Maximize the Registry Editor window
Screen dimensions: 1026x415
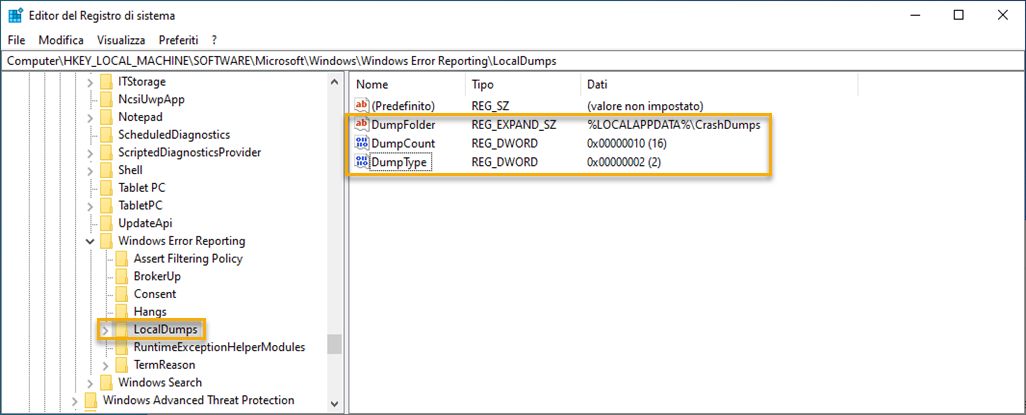coord(959,15)
